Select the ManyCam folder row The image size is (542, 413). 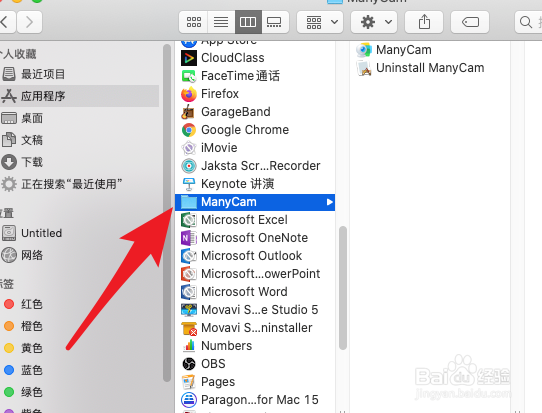pyautogui.click(x=255, y=202)
